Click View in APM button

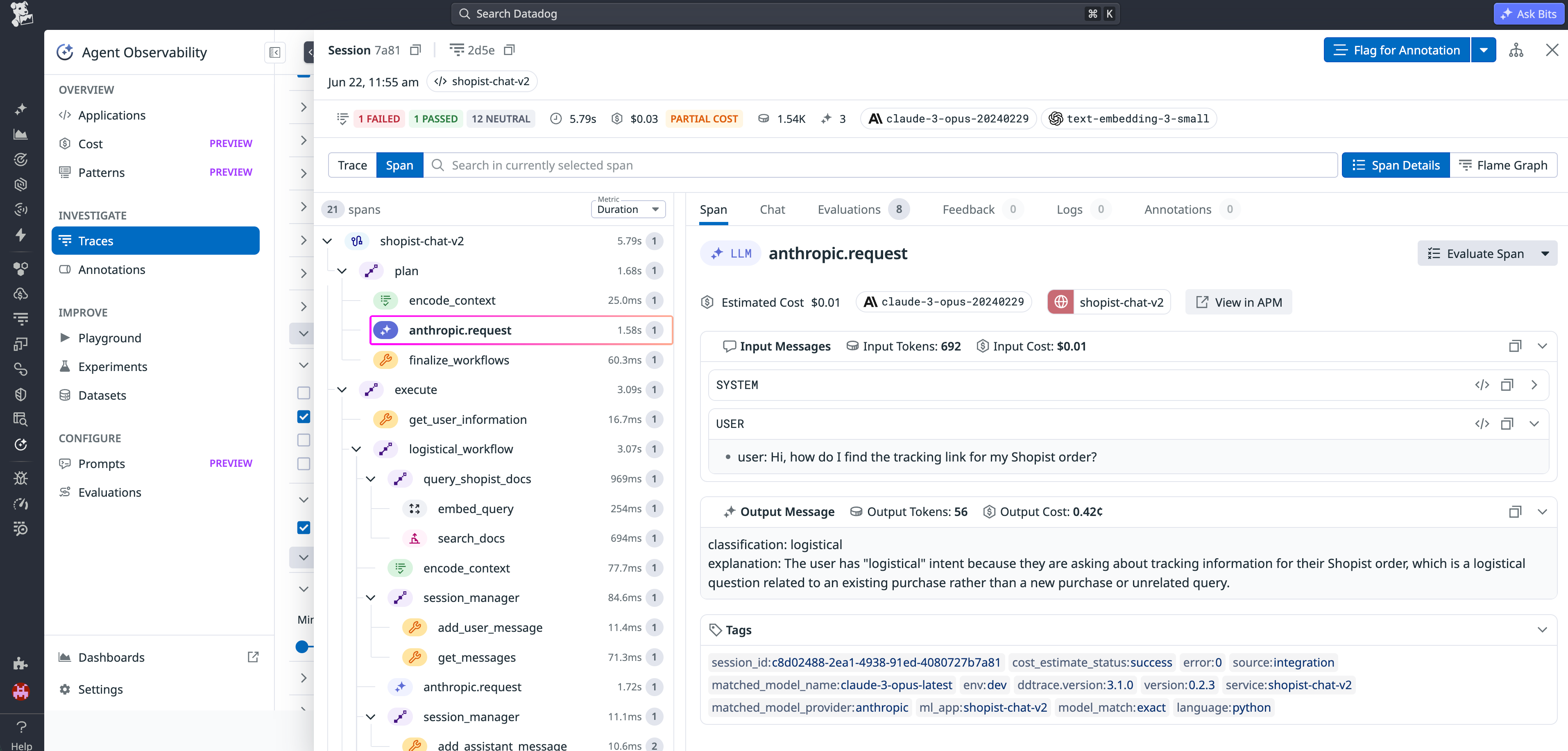coord(1238,302)
